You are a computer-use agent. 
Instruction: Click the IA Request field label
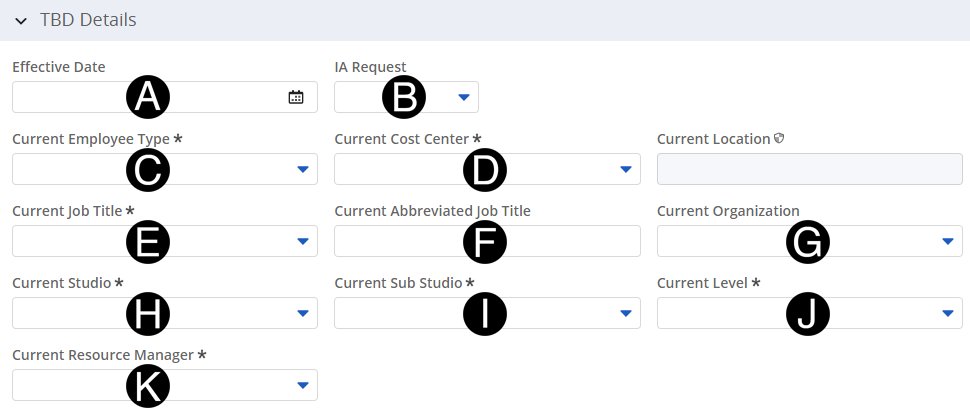[x=370, y=67]
